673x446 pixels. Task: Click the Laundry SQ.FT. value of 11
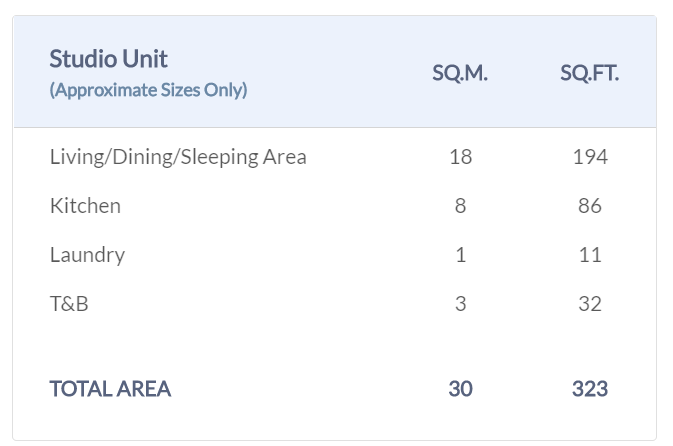tap(589, 255)
